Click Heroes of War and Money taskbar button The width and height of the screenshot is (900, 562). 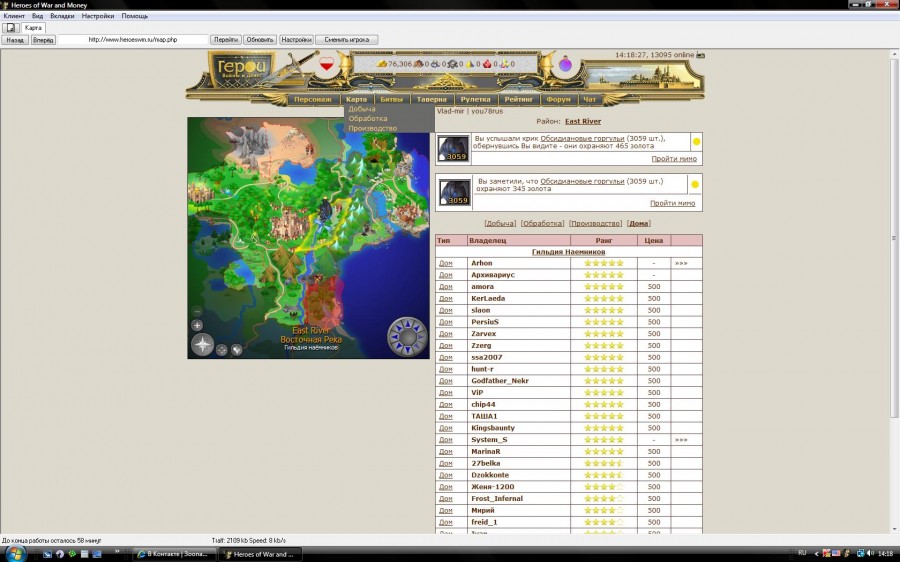[261, 554]
